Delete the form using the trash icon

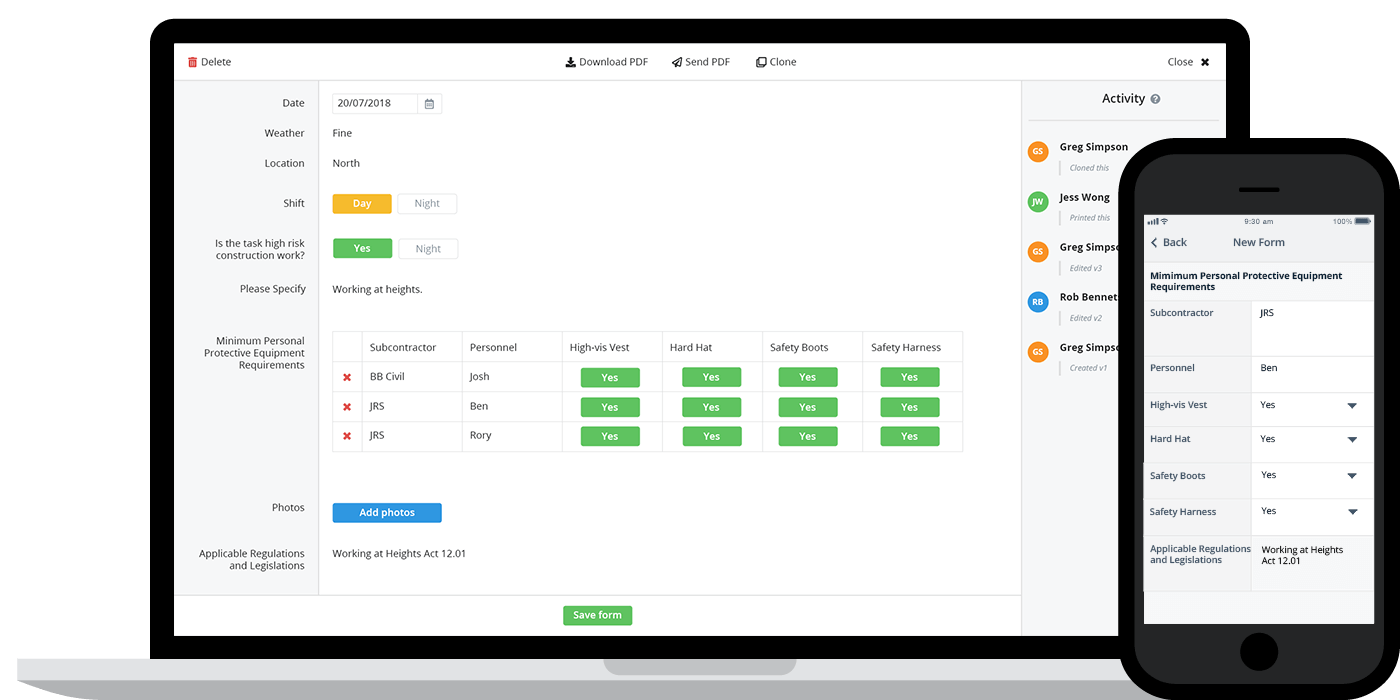coord(192,61)
